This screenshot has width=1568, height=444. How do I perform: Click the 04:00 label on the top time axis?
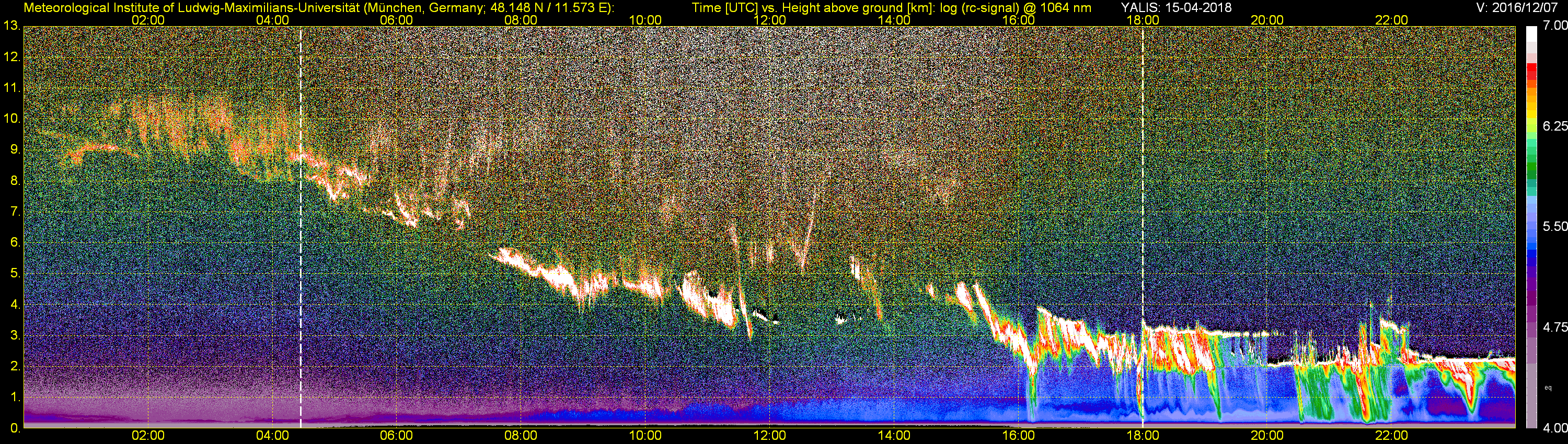[x=272, y=20]
